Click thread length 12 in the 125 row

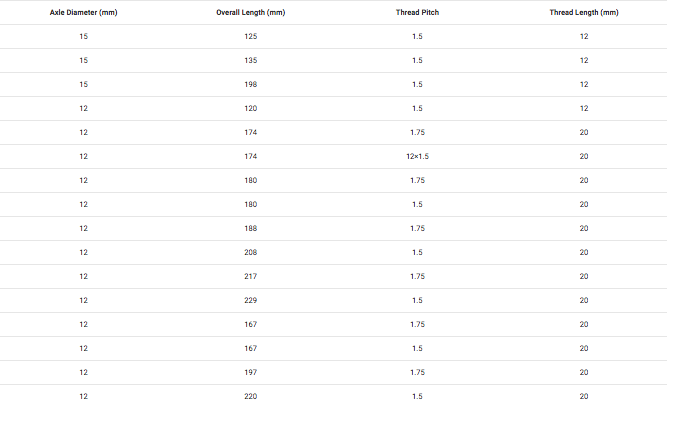click(584, 36)
